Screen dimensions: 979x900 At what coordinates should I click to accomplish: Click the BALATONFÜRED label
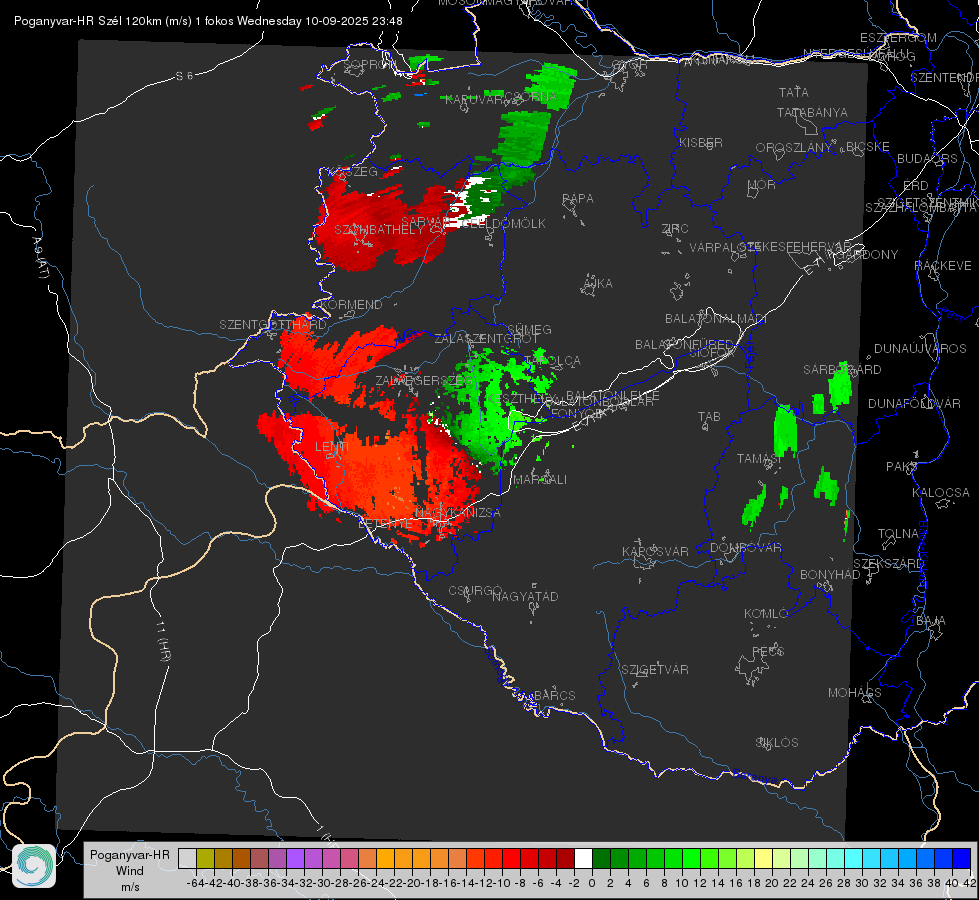tap(684, 345)
